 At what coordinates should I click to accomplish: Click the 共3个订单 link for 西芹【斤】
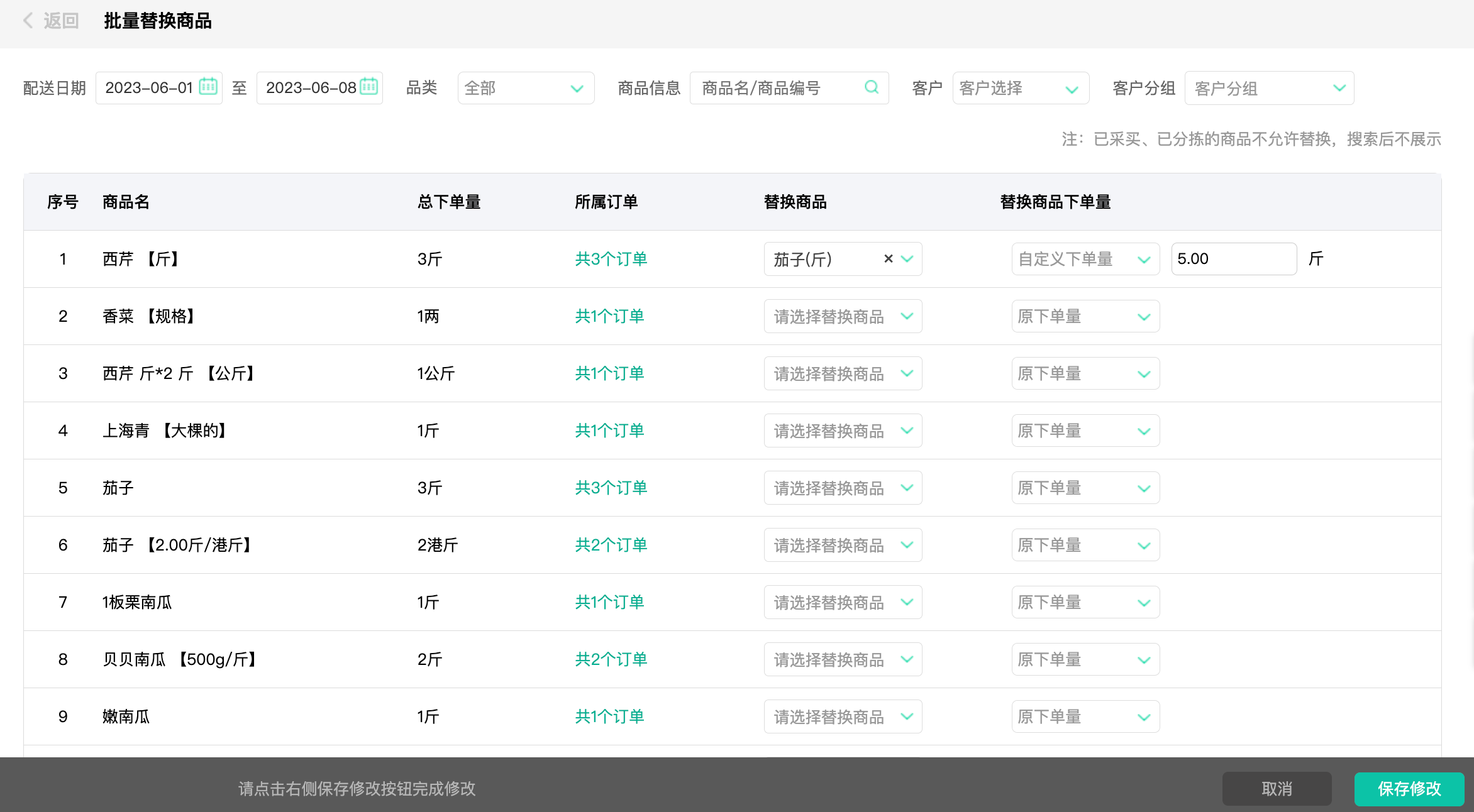tap(611, 259)
